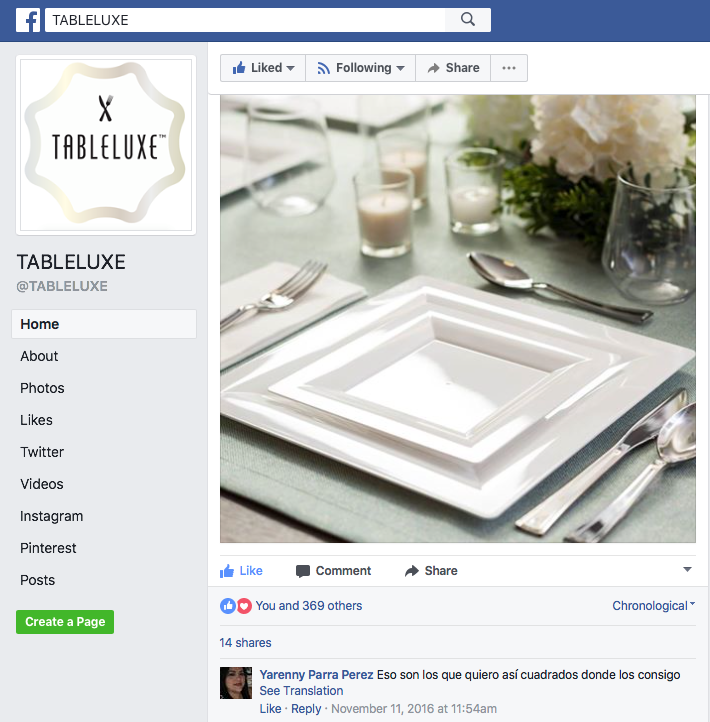
Task: Click the thumbs-up Like icon under the photo
Action: point(227,571)
